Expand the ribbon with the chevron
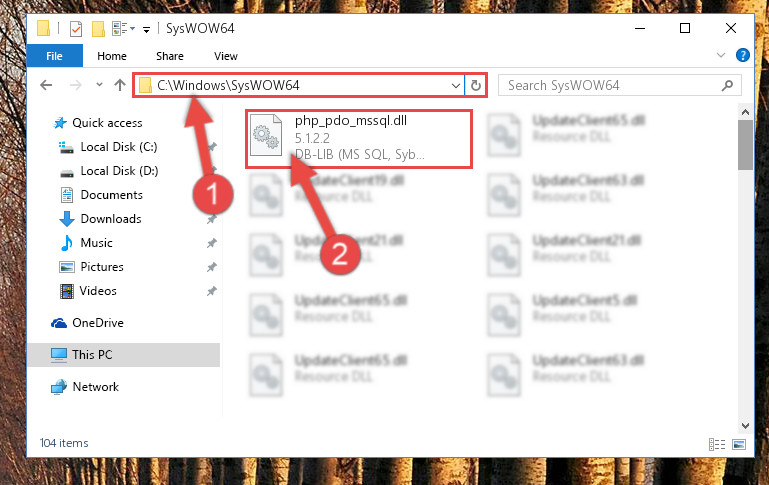 point(720,55)
